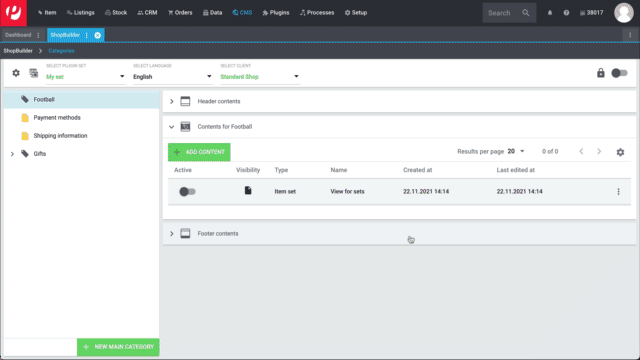The height and width of the screenshot is (360, 640).
Task: Expand the Header contents section
Action: point(171,101)
